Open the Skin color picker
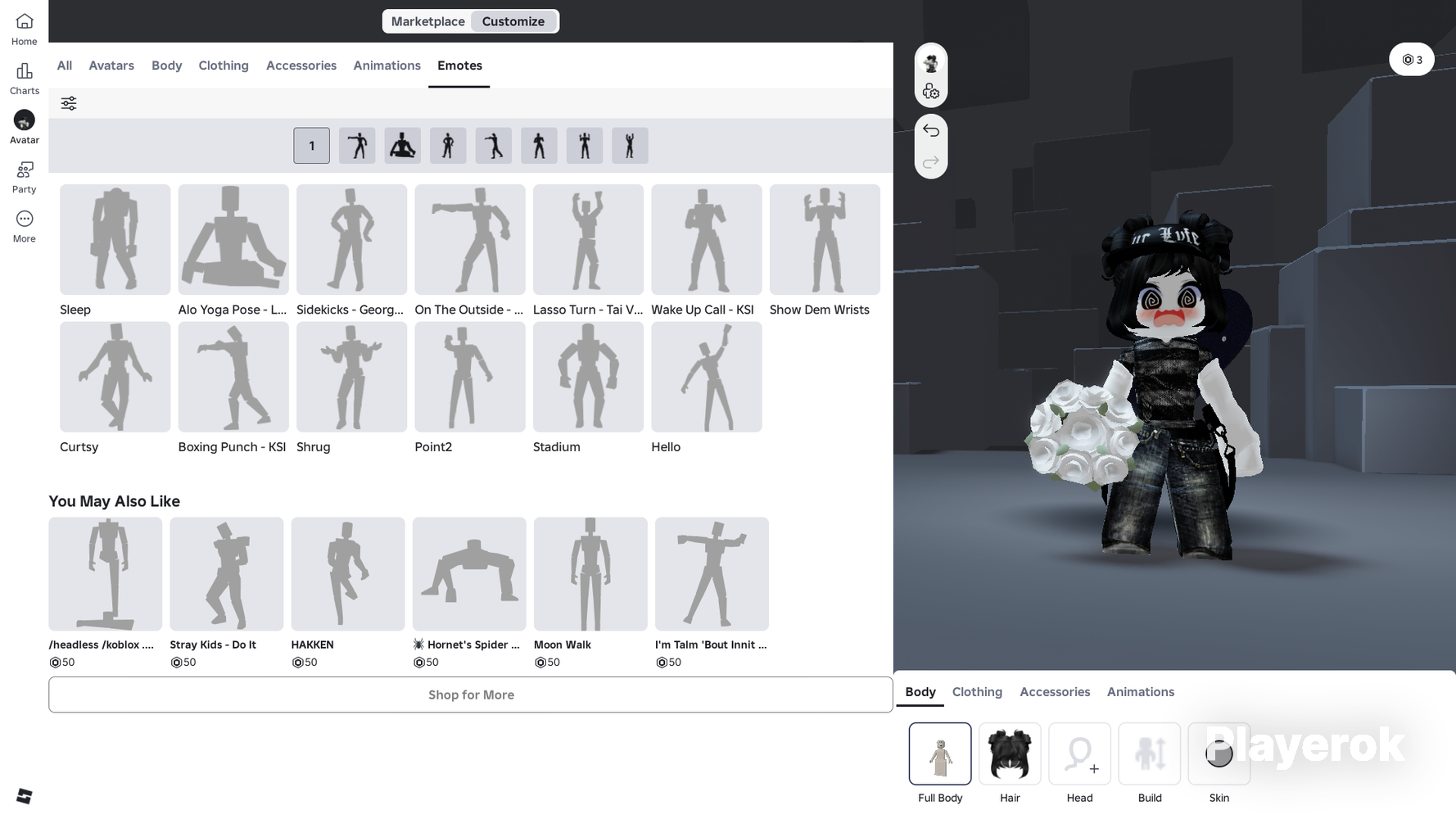Viewport: 1456px width, 819px height. coord(1219,753)
